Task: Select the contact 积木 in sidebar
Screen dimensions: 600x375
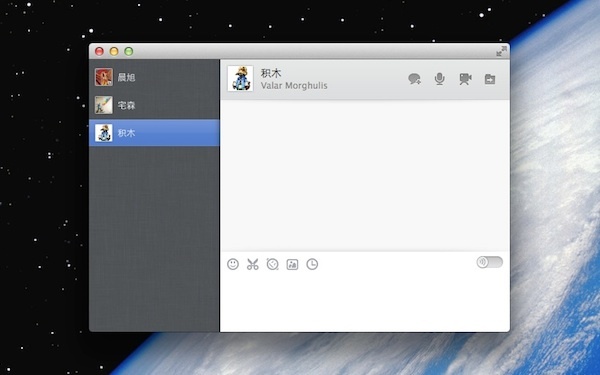Action: 154,133
